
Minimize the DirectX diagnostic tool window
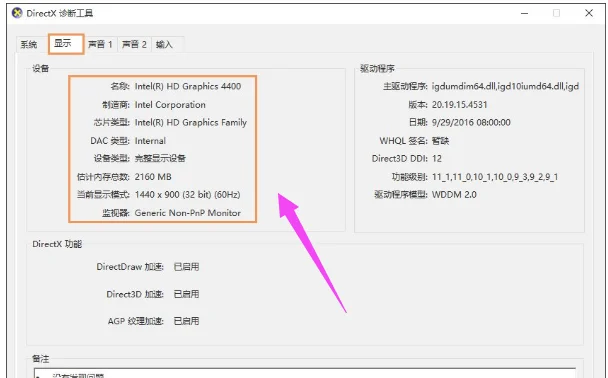point(525,13)
